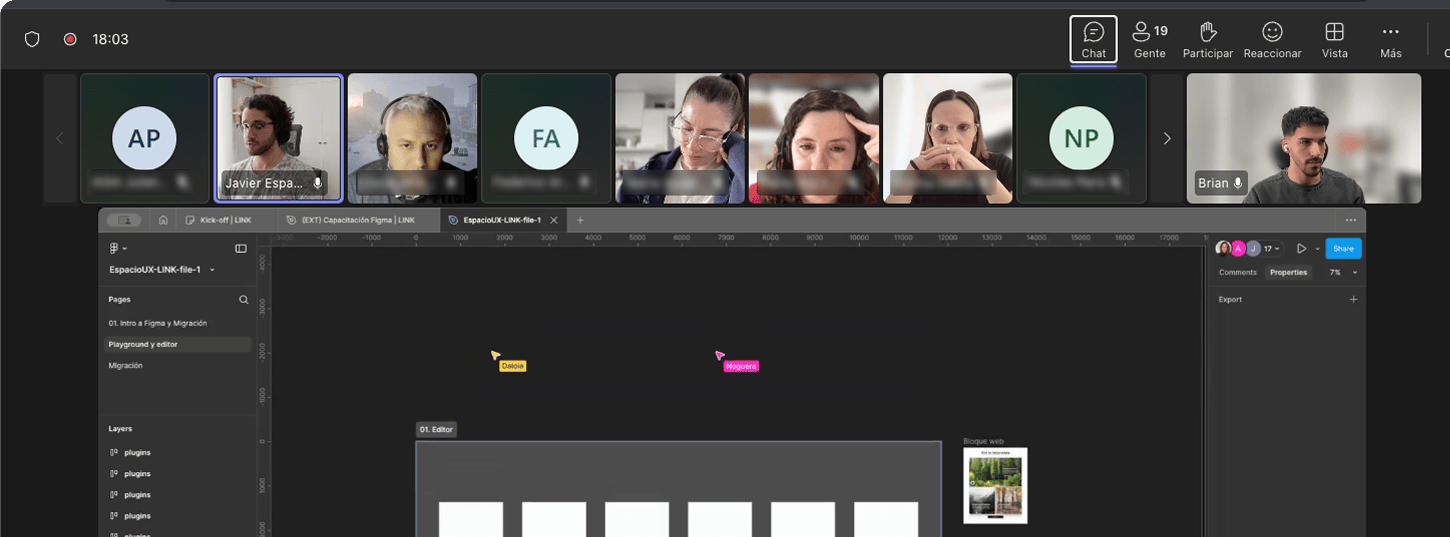Select the 01. Editor frame label

pyautogui.click(x=436, y=429)
